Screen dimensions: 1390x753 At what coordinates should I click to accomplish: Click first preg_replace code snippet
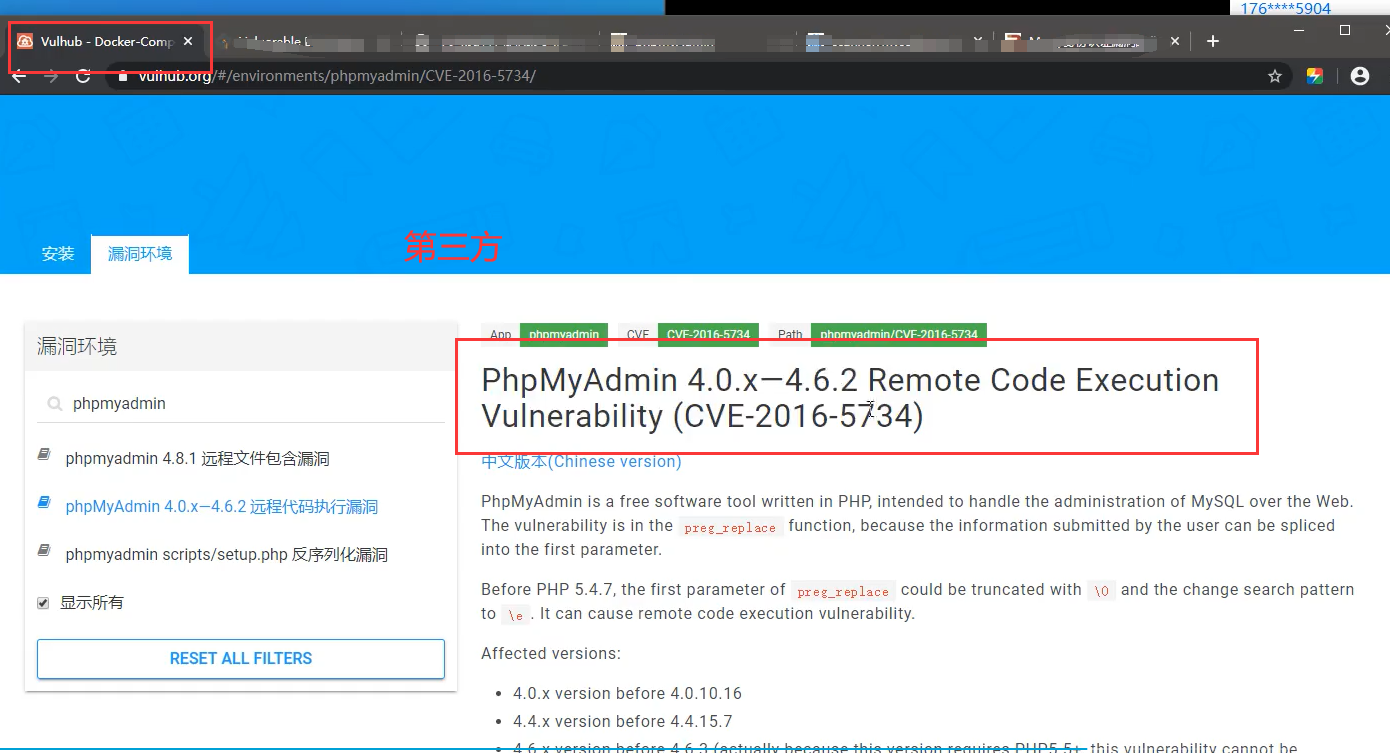730,527
